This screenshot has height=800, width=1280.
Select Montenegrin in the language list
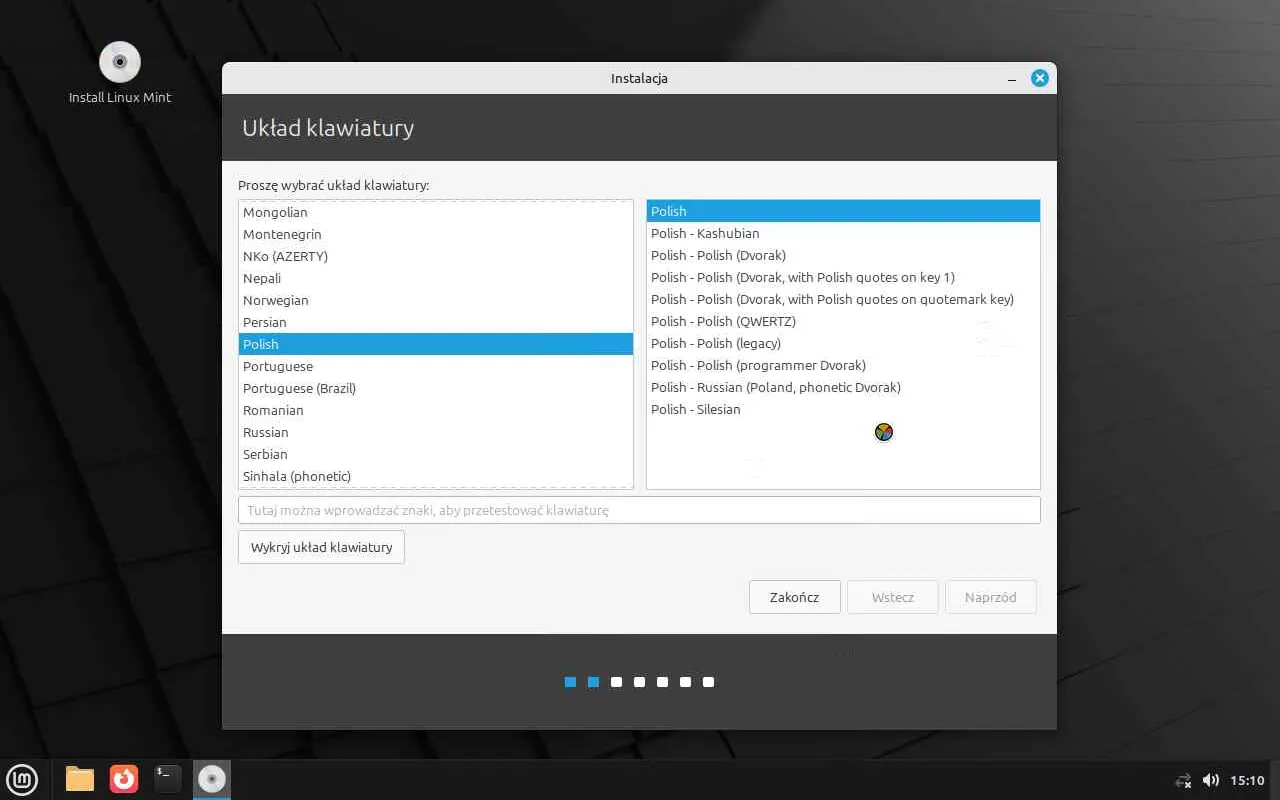[x=436, y=234]
